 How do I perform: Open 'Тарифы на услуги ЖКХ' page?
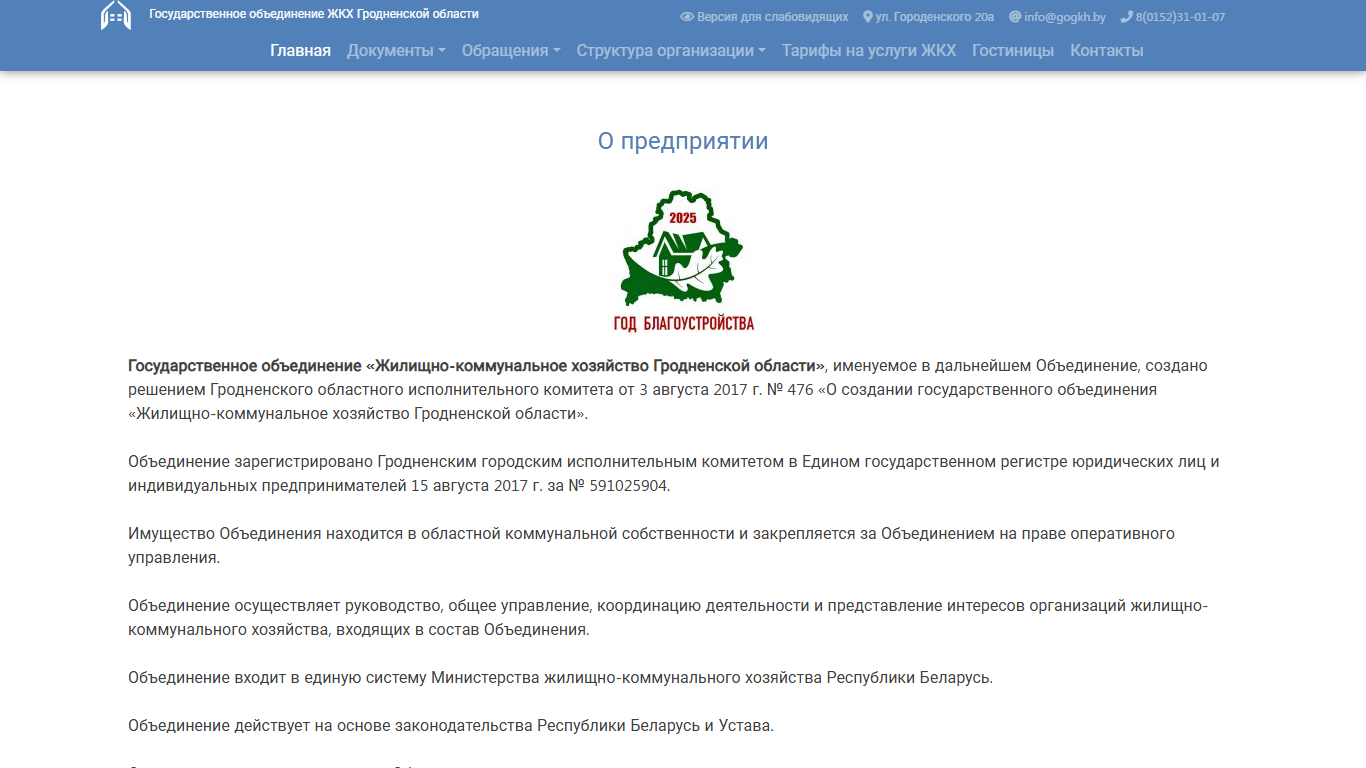[x=869, y=51]
